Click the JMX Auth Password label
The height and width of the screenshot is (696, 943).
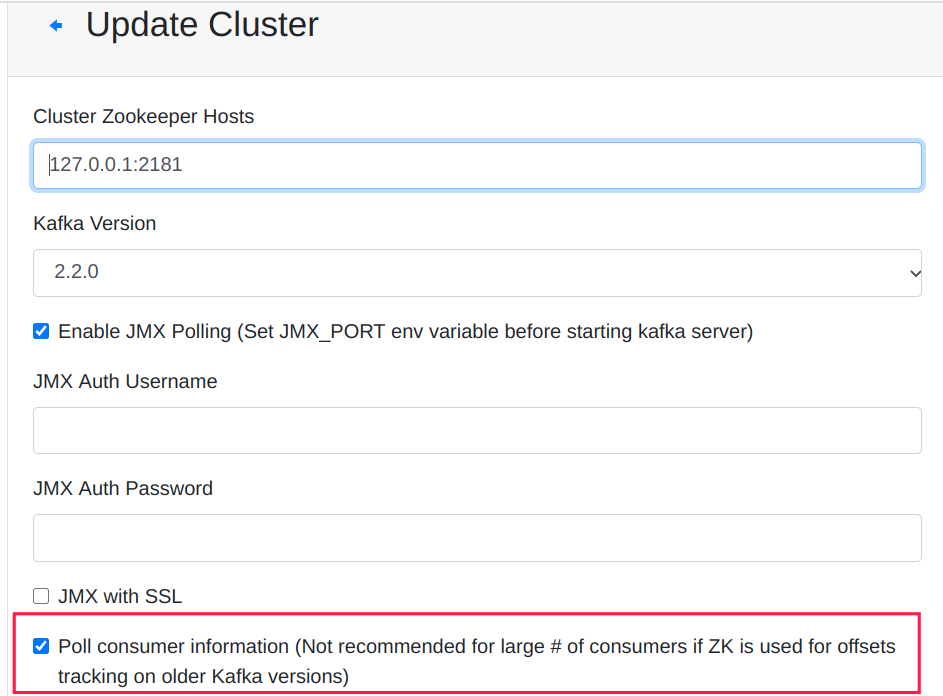(123, 488)
